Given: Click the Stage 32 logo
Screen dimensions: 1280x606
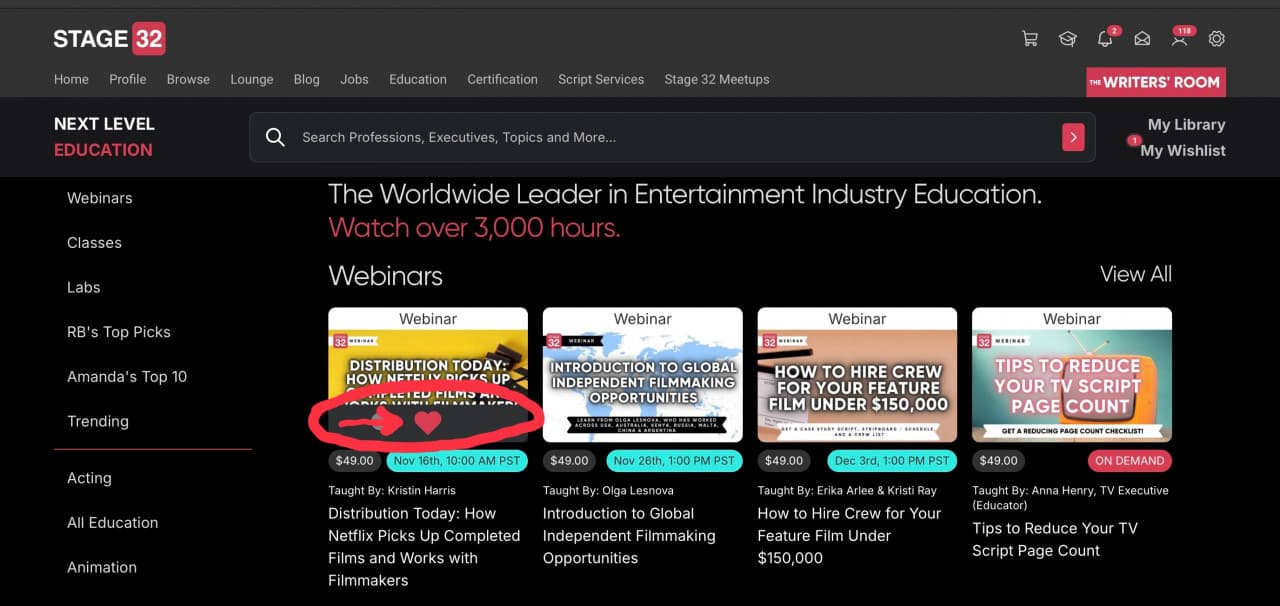Looking at the screenshot, I should coord(109,39).
